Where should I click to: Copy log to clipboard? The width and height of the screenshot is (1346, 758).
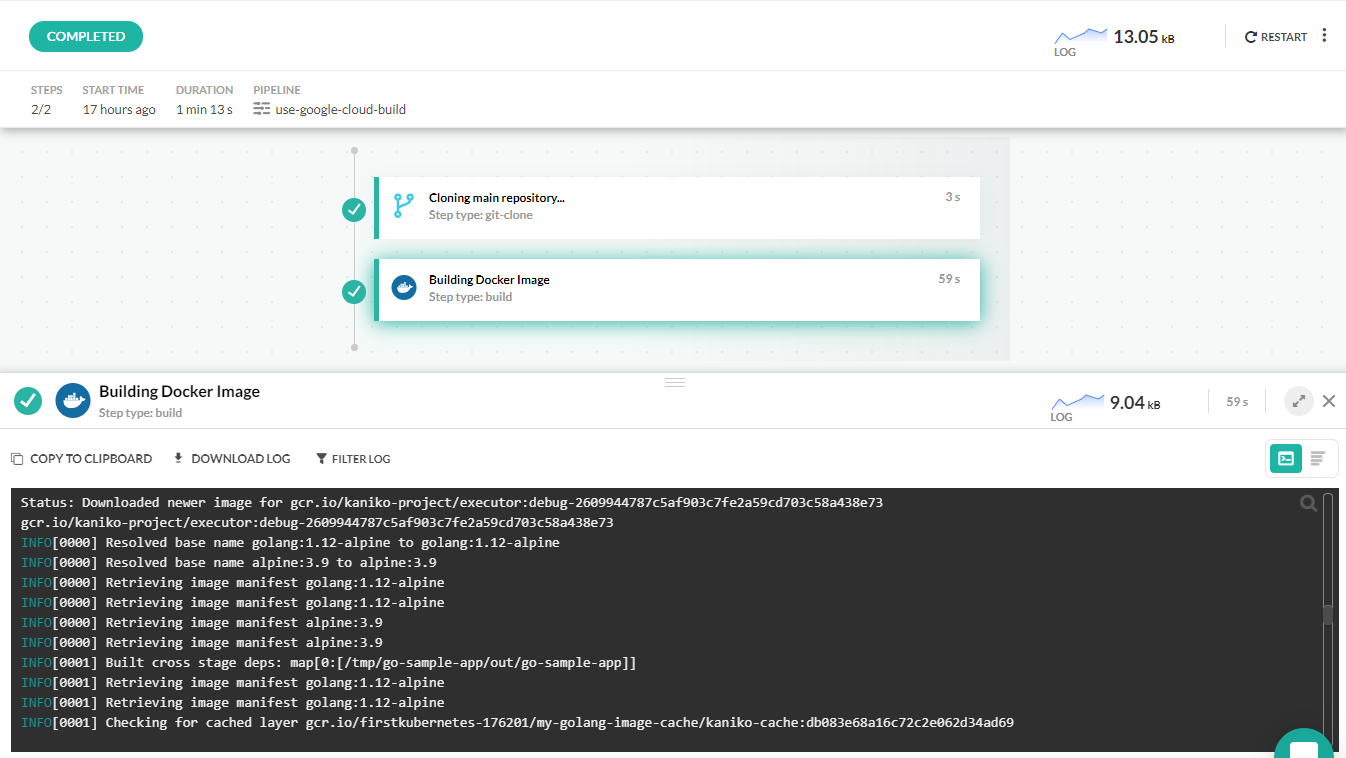click(x=82, y=459)
